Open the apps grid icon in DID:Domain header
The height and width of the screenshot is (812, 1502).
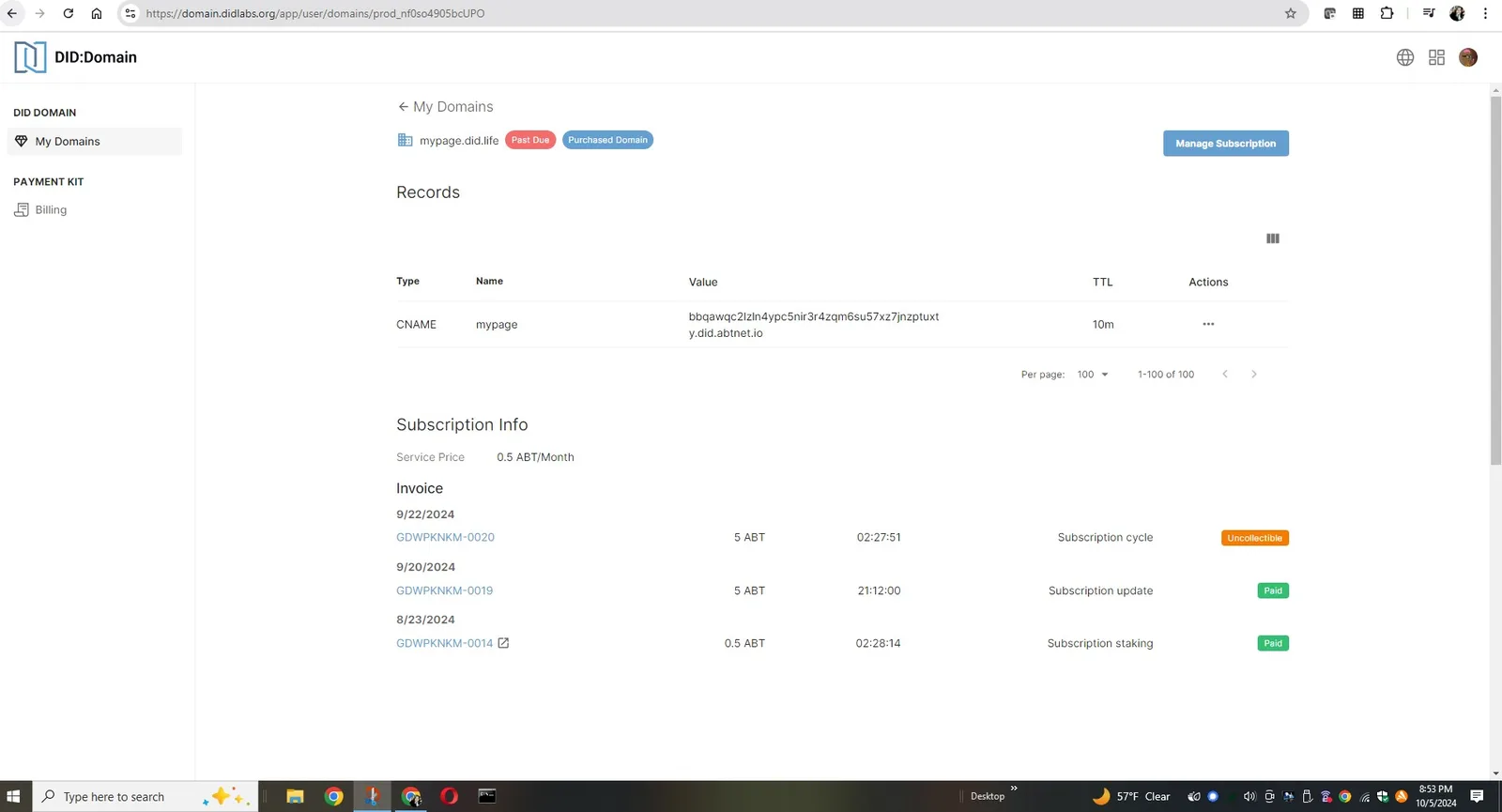pyautogui.click(x=1436, y=57)
